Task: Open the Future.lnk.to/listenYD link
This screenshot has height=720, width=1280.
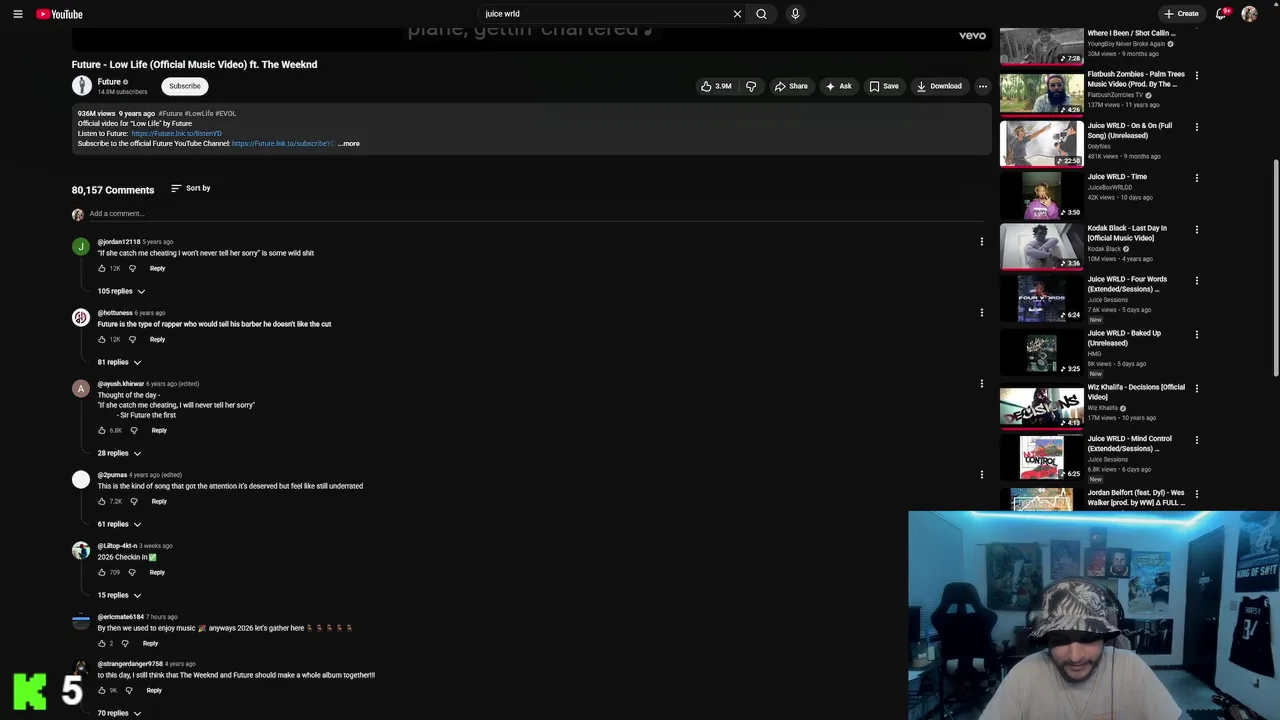Action: (176, 134)
